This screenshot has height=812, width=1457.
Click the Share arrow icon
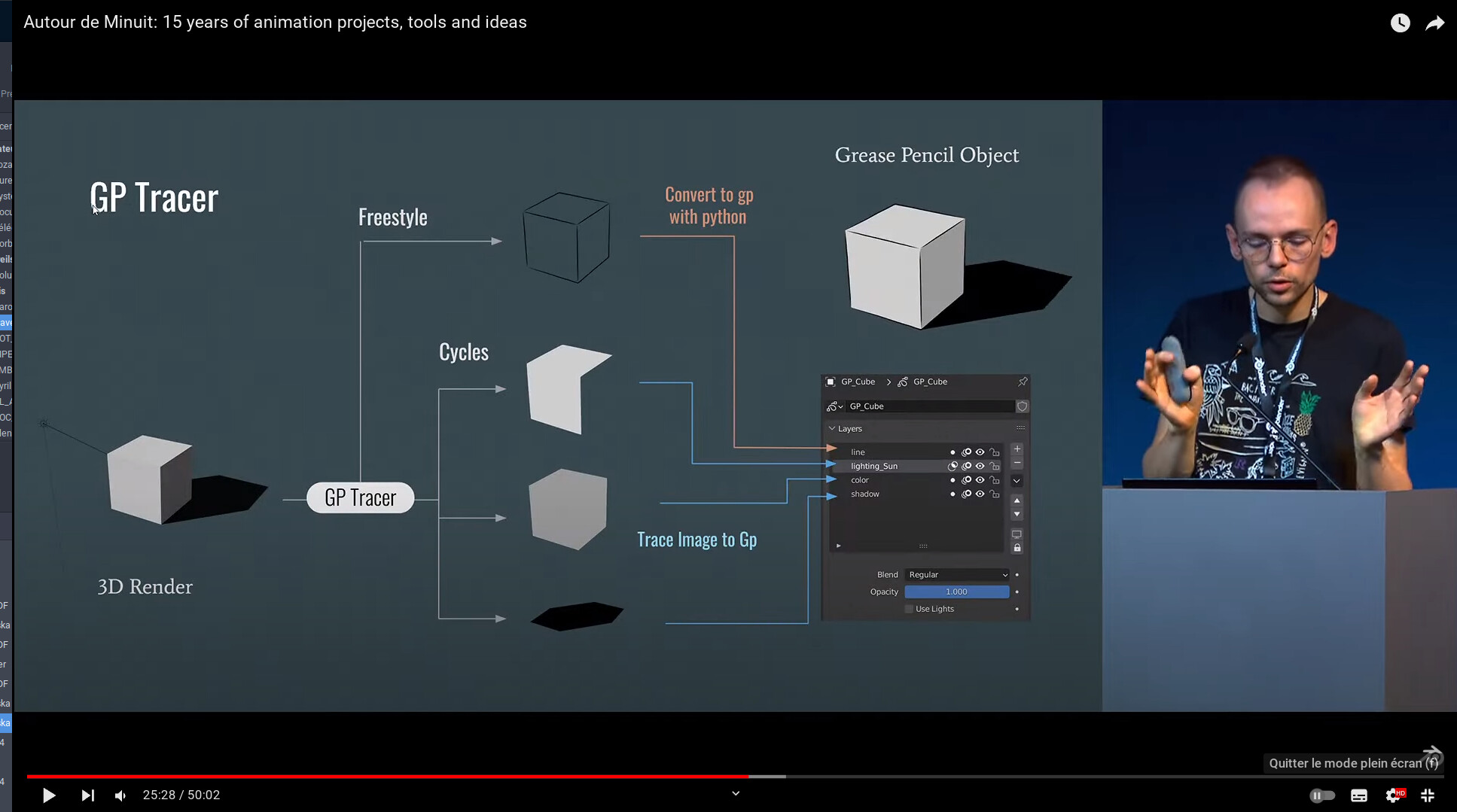[x=1435, y=23]
